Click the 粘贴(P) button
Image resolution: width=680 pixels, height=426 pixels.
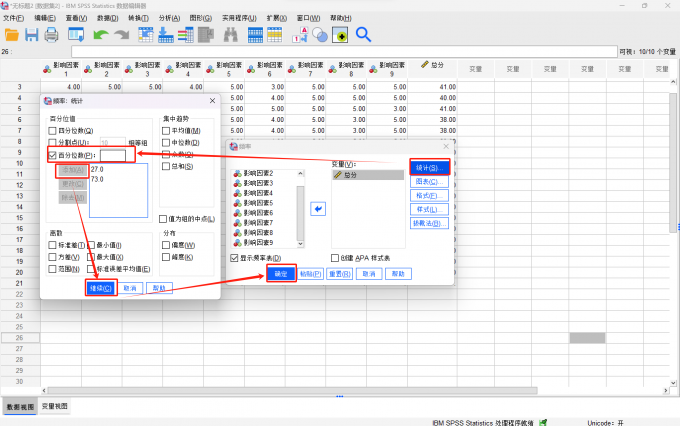point(311,274)
